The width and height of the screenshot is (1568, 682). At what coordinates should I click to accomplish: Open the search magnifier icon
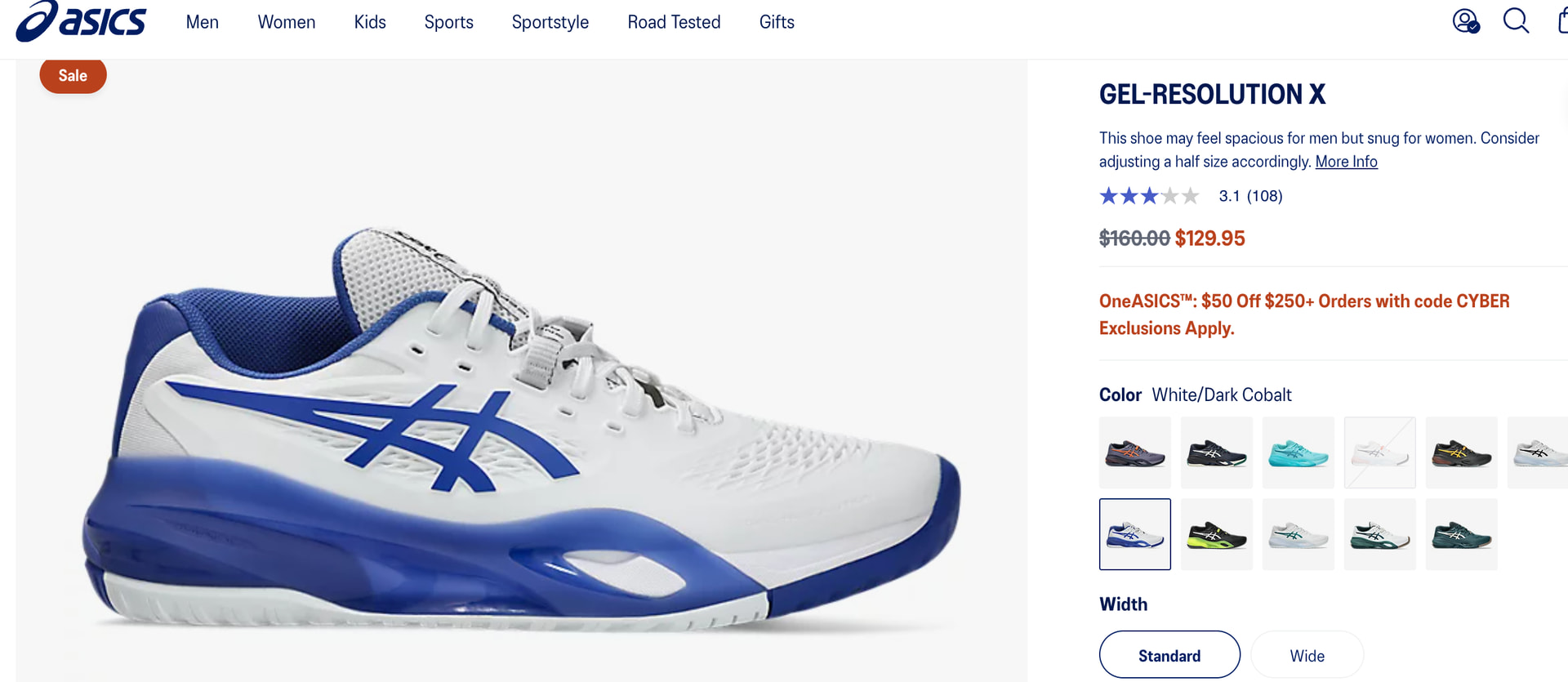[1516, 20]
